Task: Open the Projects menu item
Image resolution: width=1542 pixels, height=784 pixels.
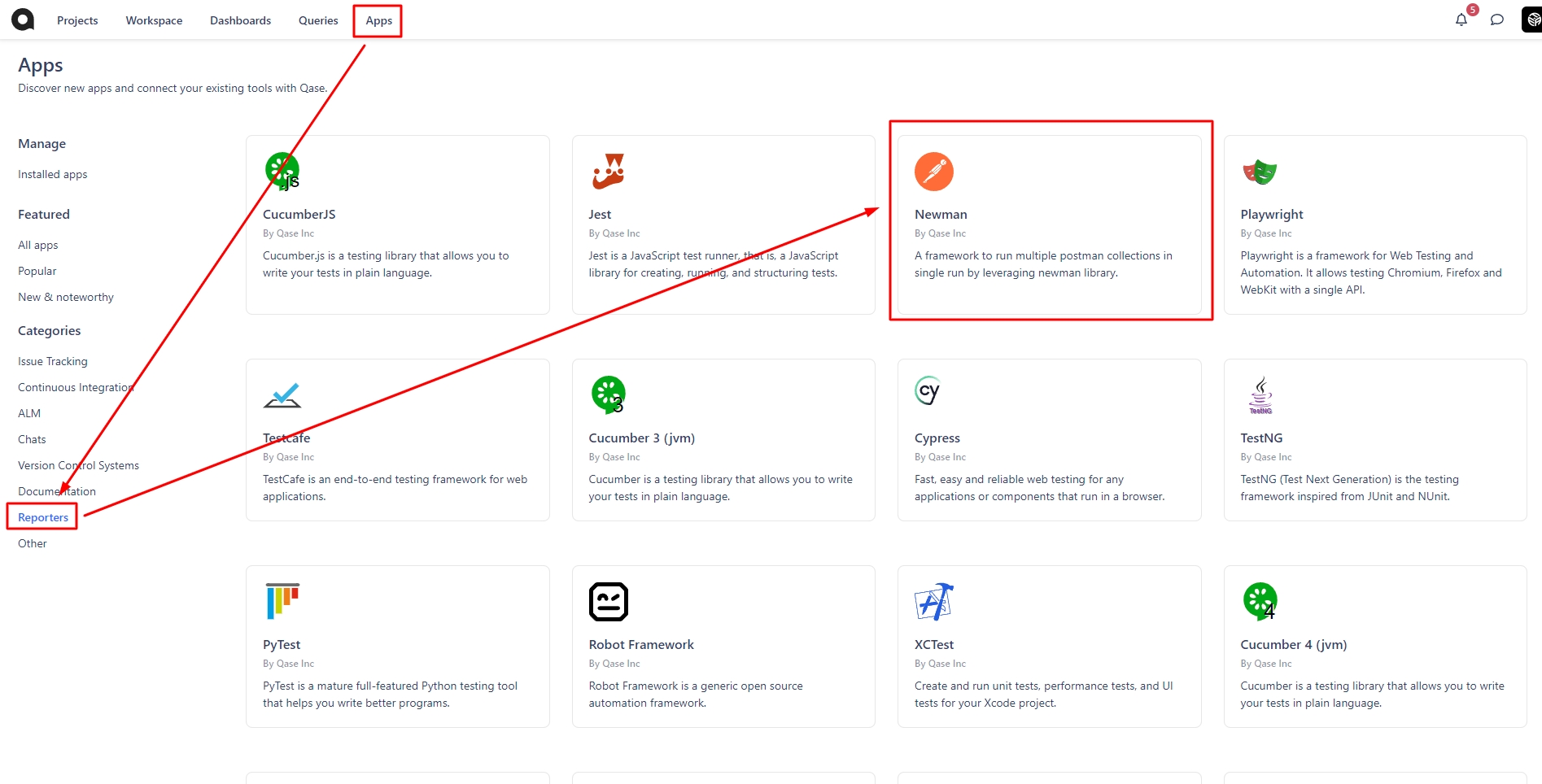Action: coord(77,20)
